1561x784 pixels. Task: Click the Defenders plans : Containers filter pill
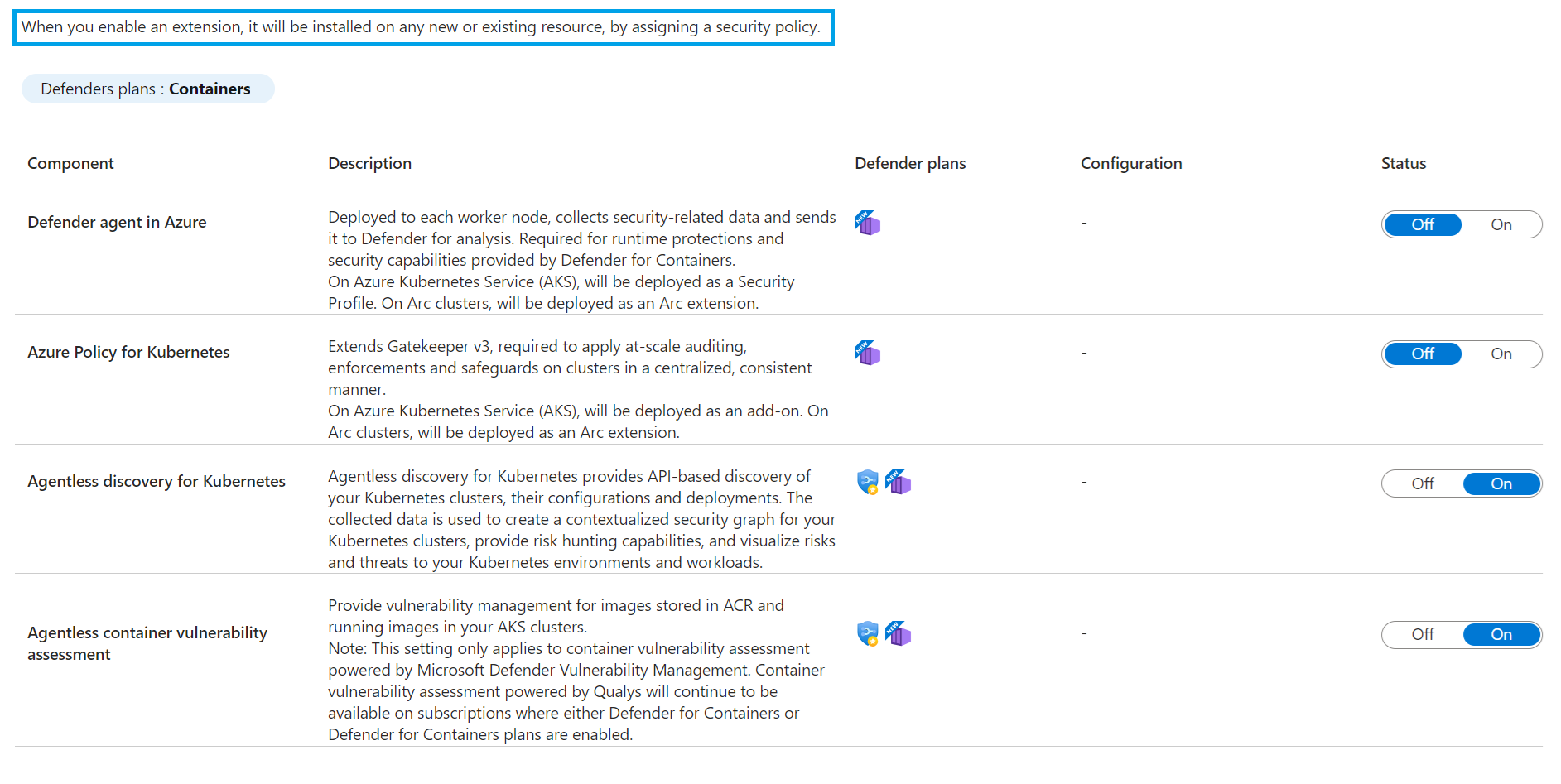coord(147,89)
